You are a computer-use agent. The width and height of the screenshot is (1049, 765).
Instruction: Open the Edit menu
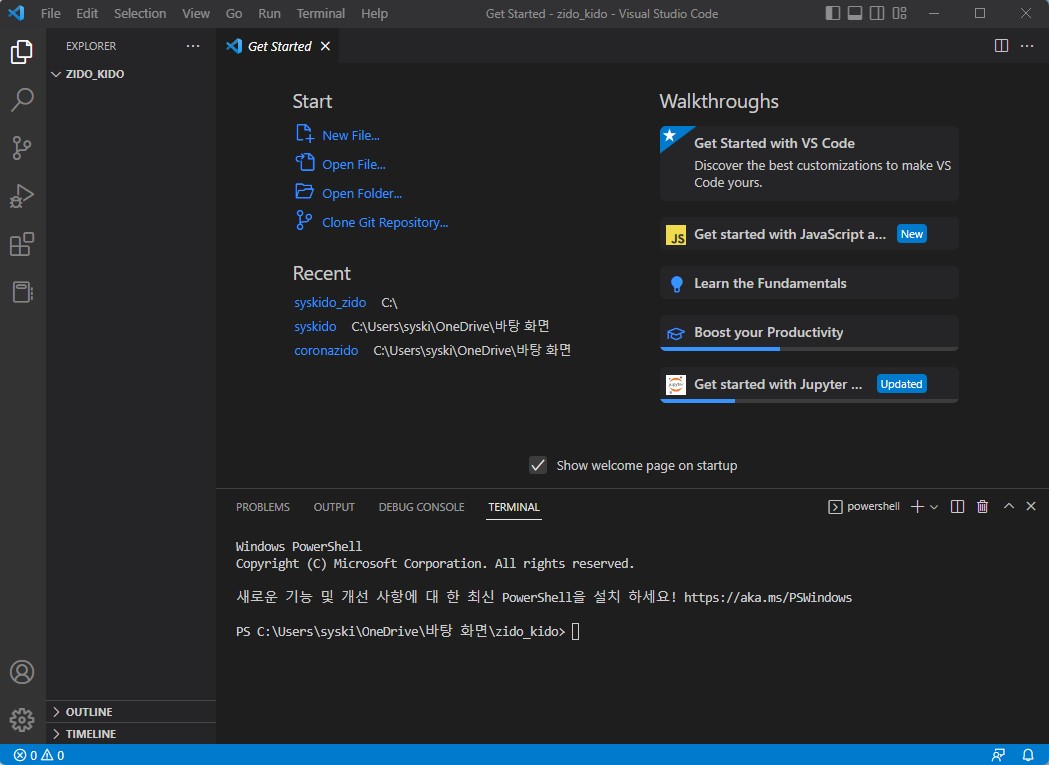87,13
